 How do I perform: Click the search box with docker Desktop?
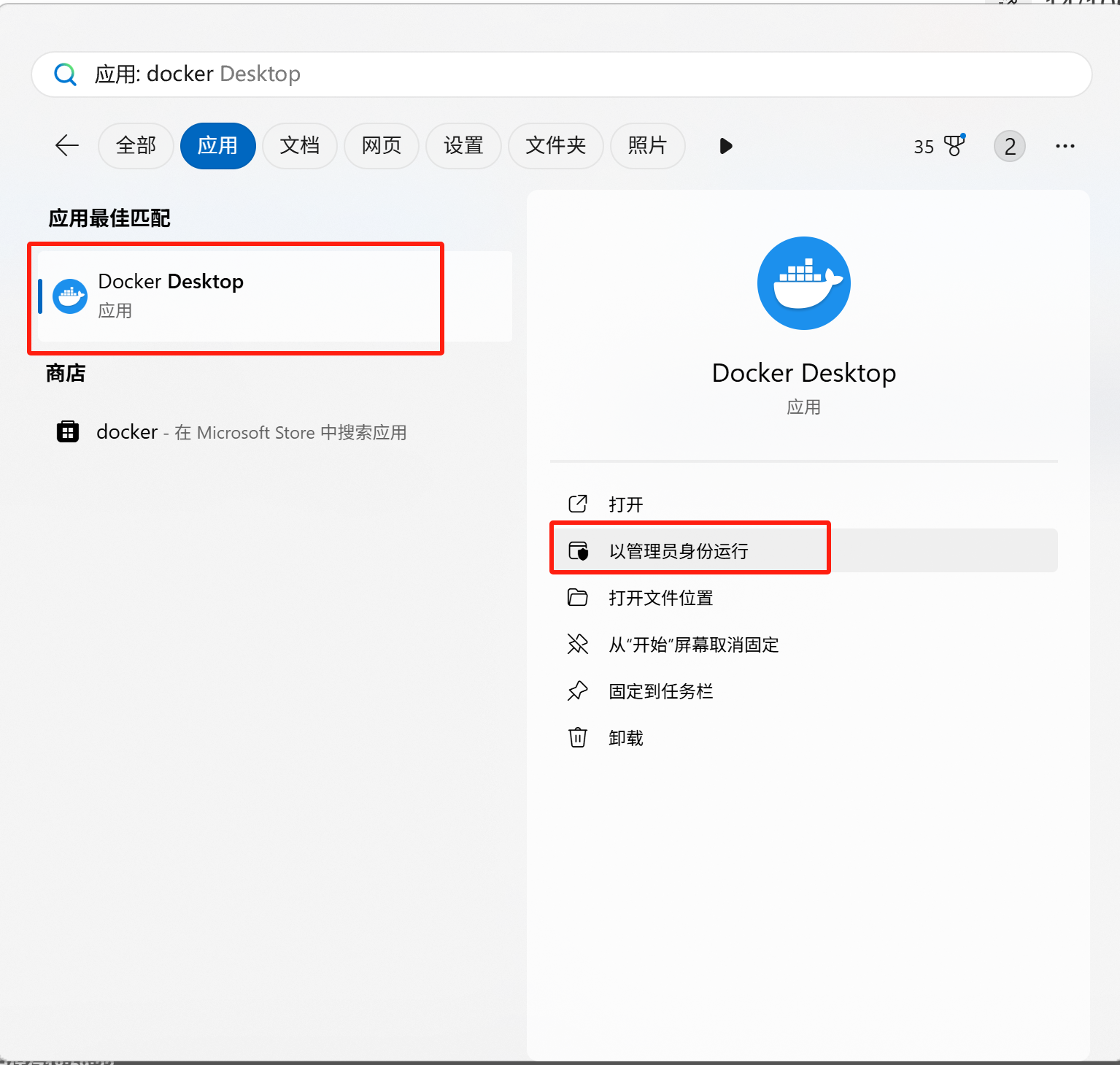(561, 74)
